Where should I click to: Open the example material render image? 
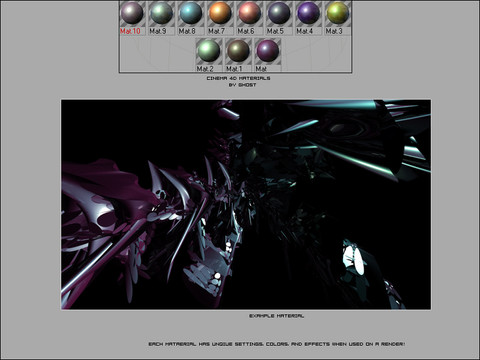(x=246, y=204)
